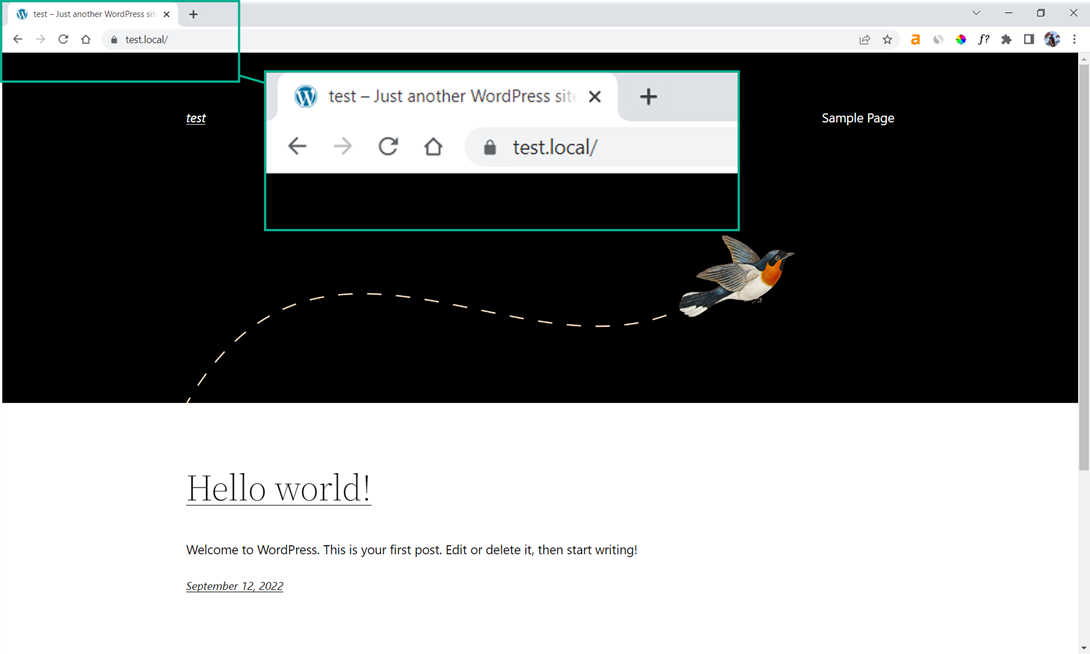
Task: Toggle the browser side panel icon
Action: [x=1029, y=40]
